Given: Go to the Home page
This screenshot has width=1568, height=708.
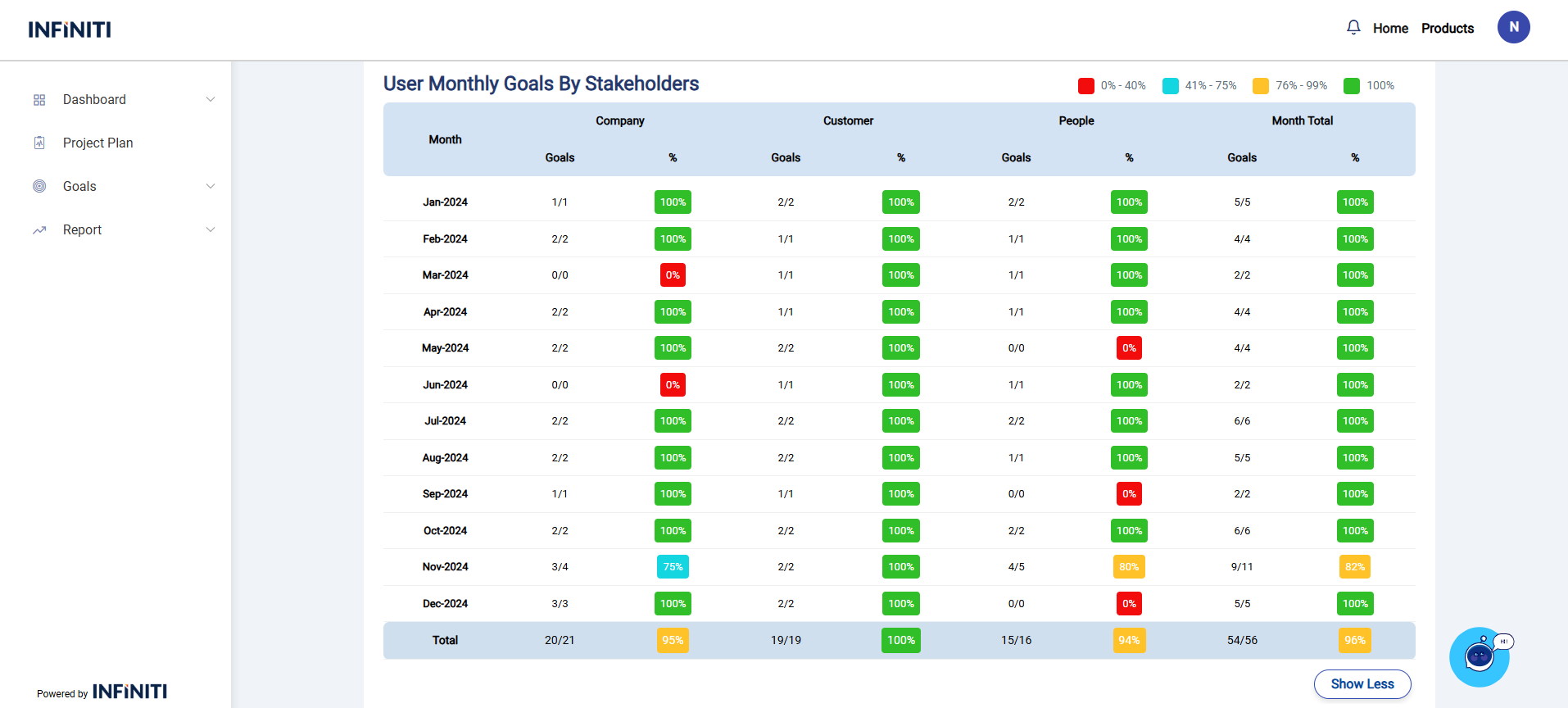Looking at the screenshot, I should 1390,28.
